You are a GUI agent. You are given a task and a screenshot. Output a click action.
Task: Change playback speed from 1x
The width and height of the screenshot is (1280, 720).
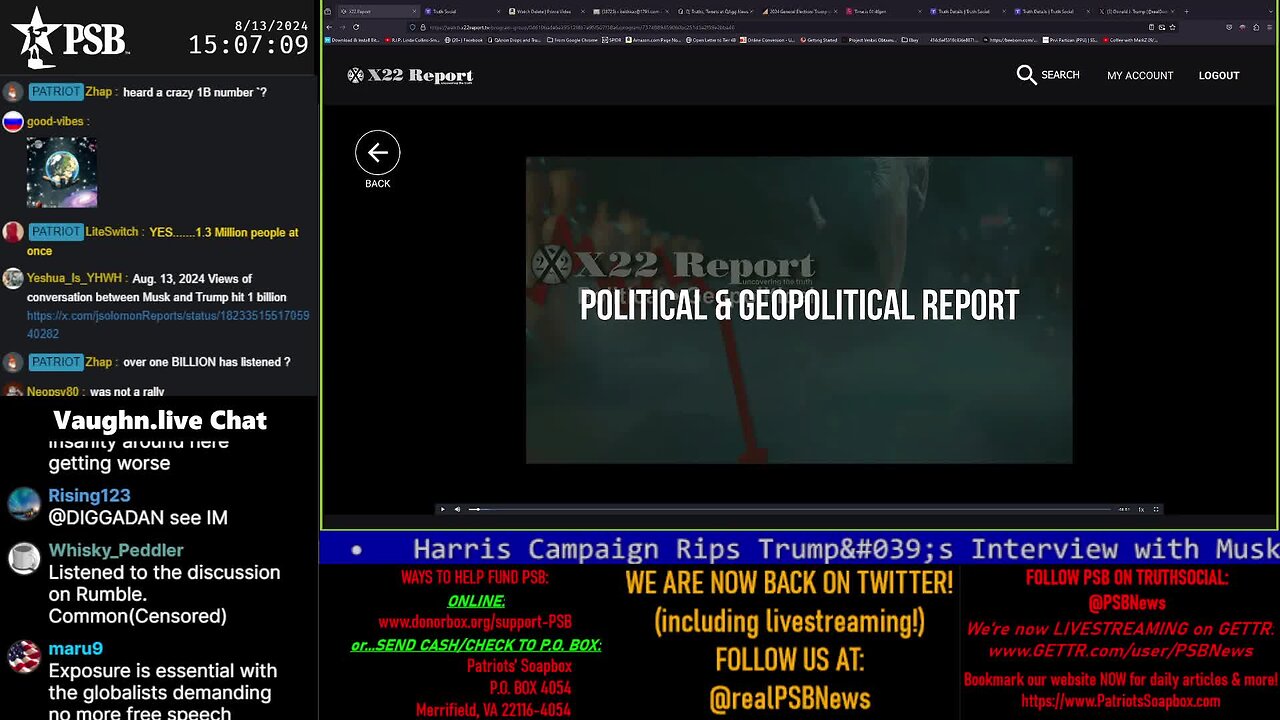(x=1141, y=509)
